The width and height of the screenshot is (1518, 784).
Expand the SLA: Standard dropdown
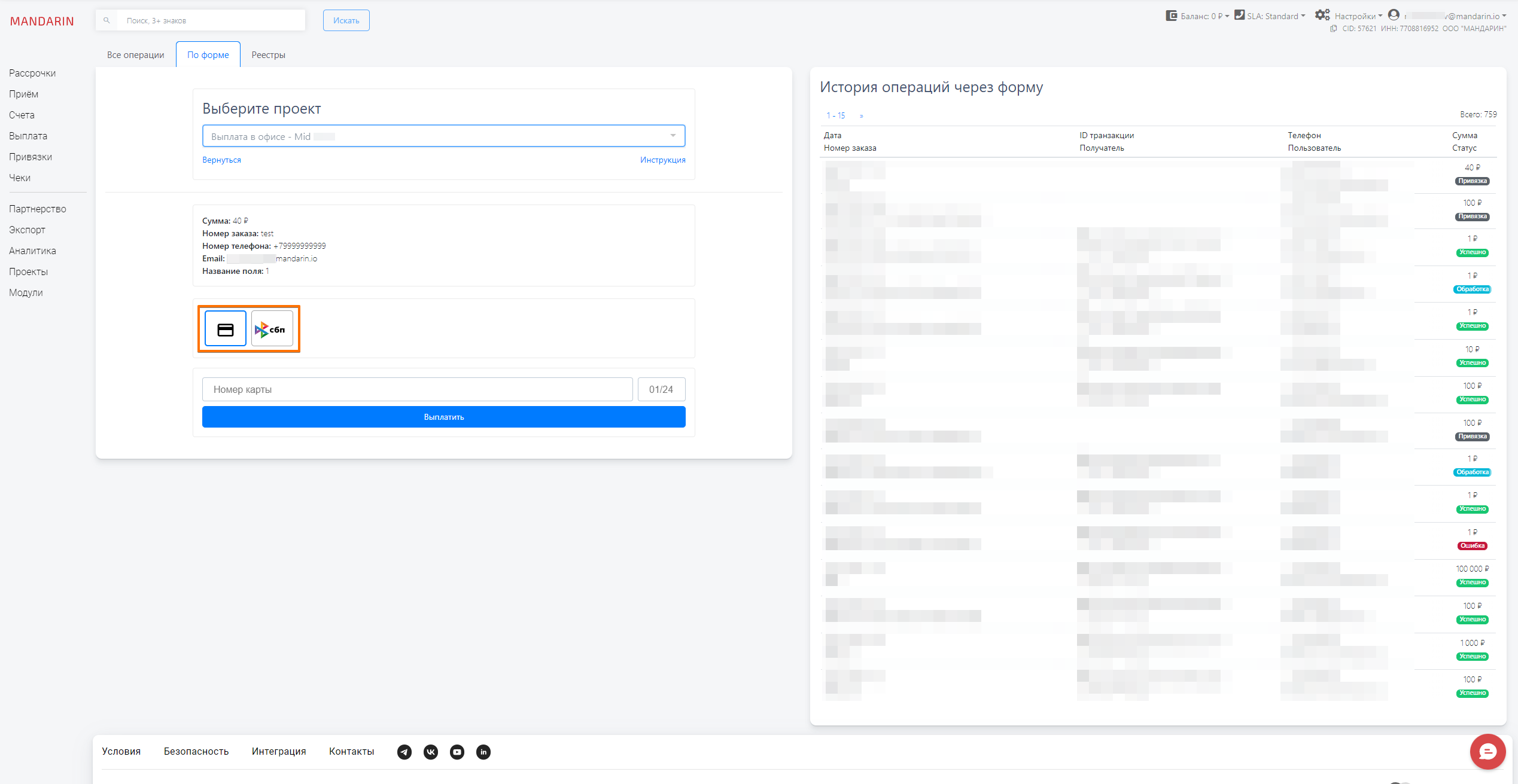click(1270, 16)
